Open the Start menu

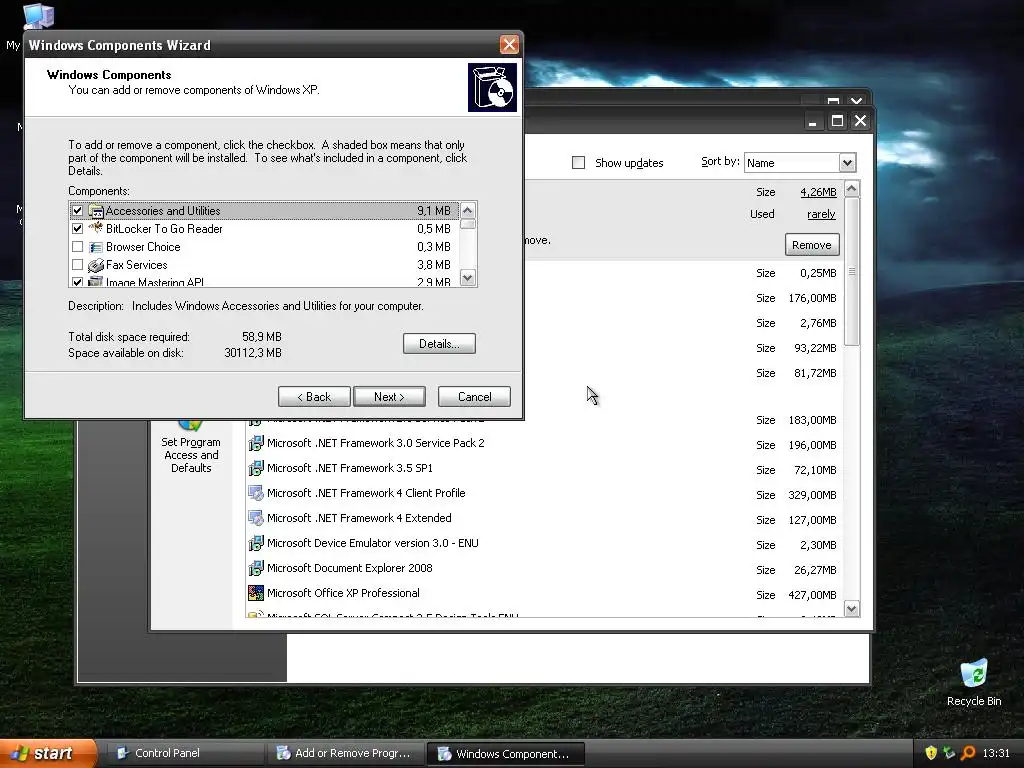(x=48, y=754)
